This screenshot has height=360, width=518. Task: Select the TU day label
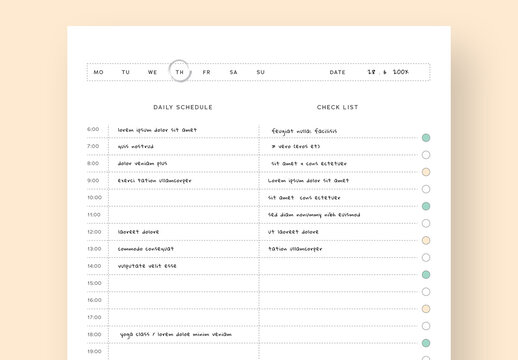[125, 72]
